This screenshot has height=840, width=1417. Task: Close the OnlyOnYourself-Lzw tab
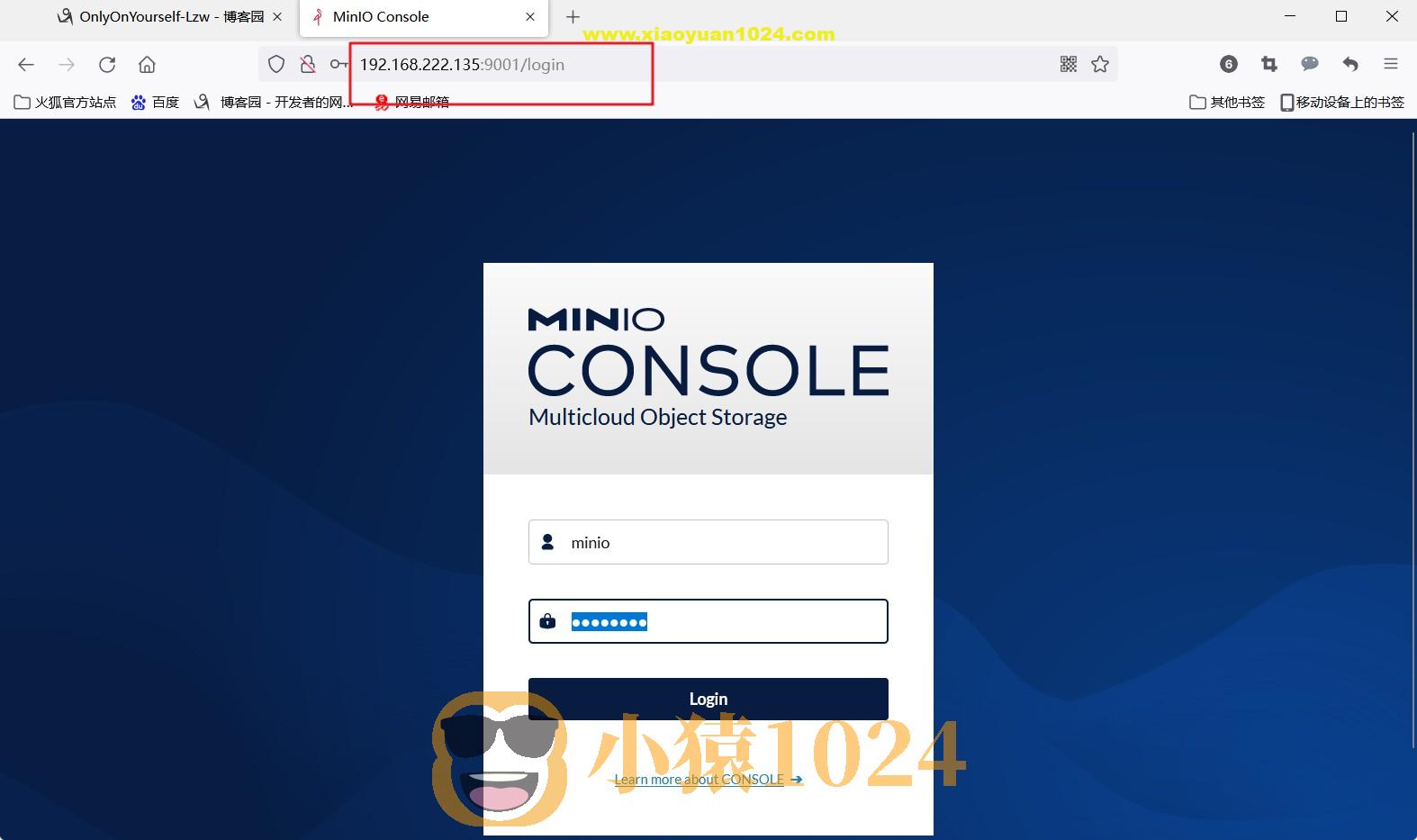277,16
